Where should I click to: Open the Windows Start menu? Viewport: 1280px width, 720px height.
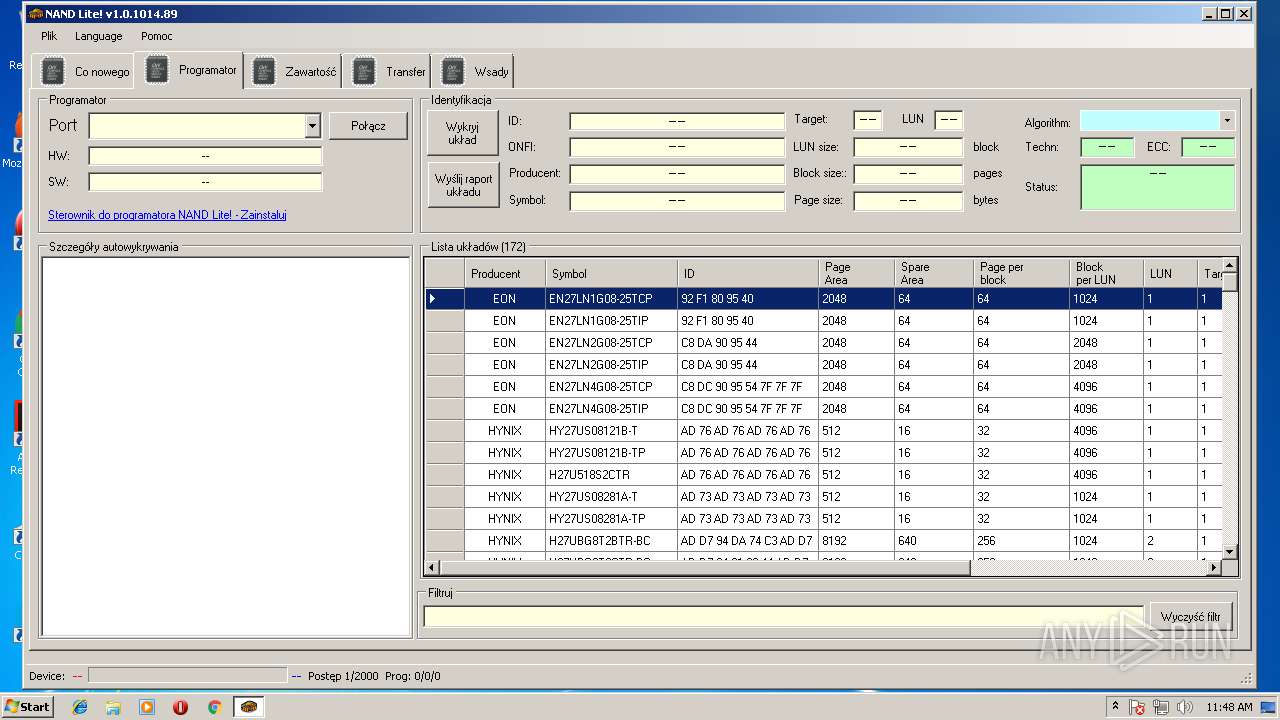pyautogui.click(x=27, y=707)
